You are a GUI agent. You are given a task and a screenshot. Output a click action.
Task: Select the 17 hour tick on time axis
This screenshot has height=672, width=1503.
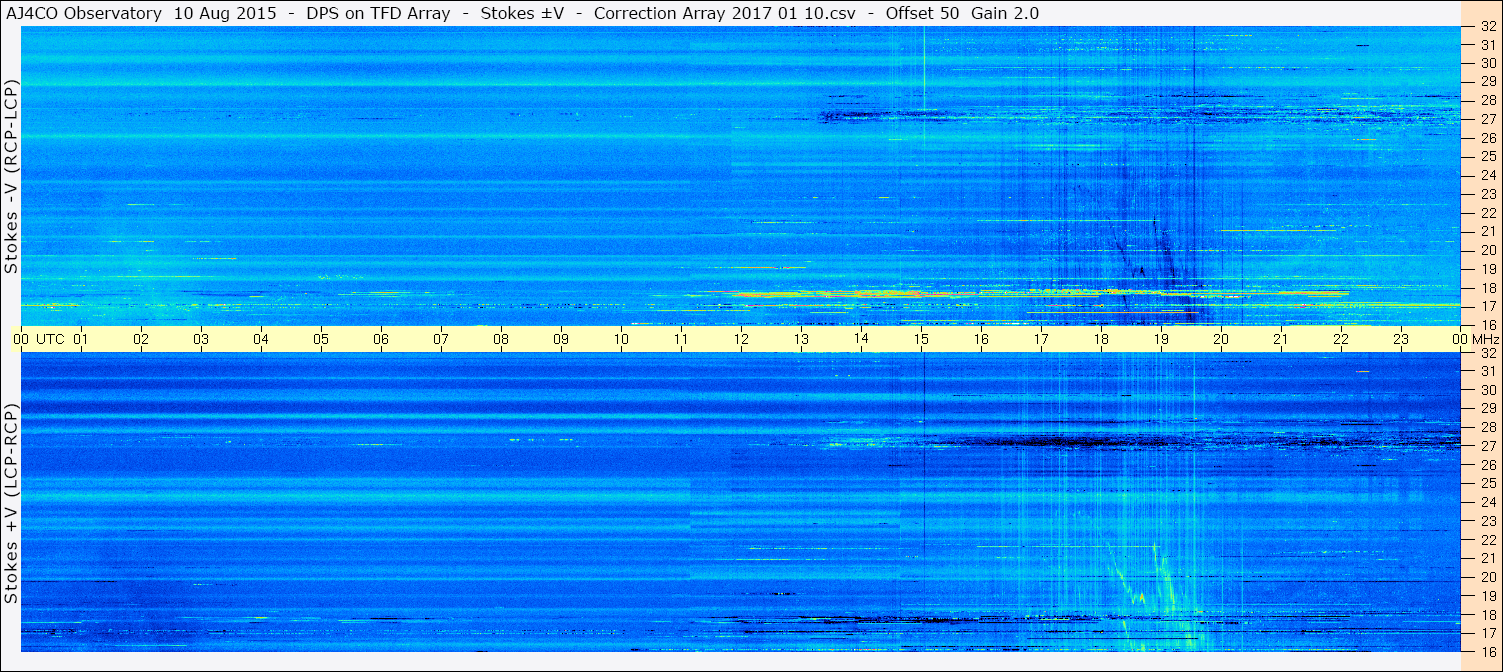point(1041,339)
